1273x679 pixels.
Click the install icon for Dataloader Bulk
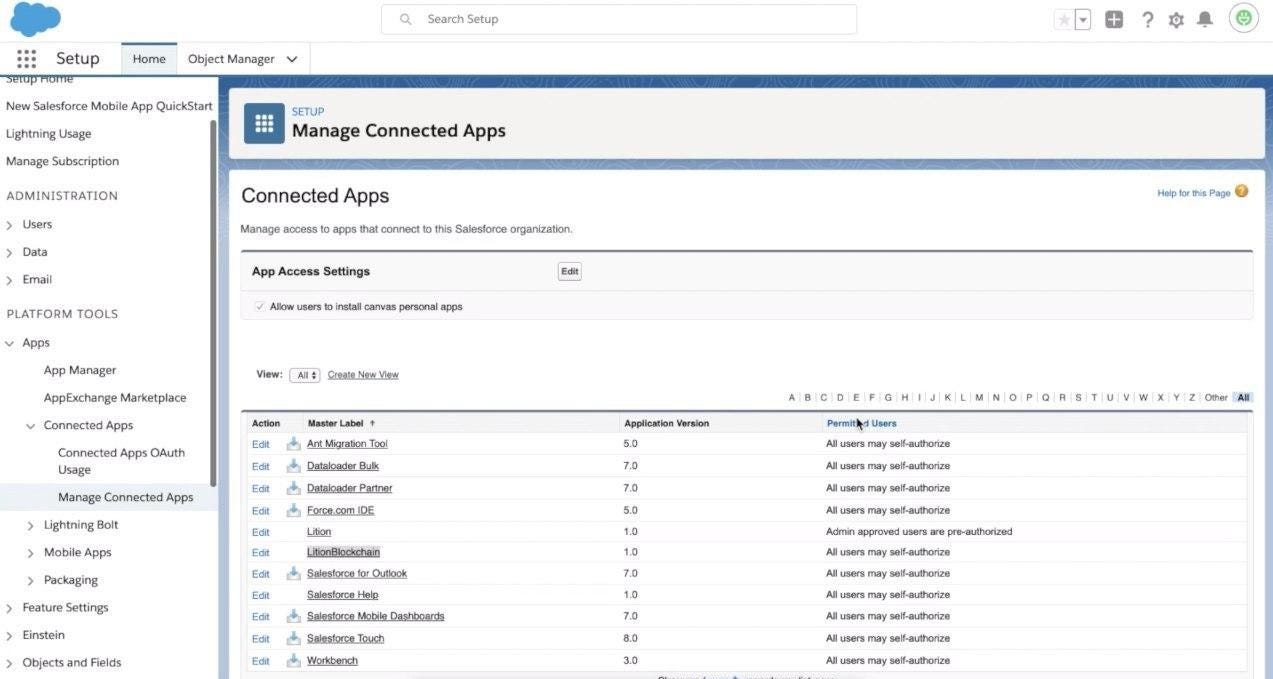tap(293, 465)
